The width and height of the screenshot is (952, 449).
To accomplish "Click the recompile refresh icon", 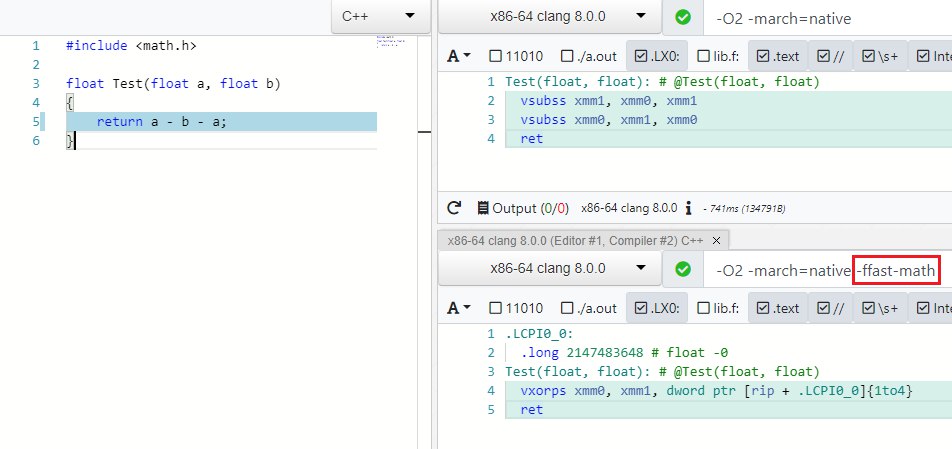I will click(454, 208).
